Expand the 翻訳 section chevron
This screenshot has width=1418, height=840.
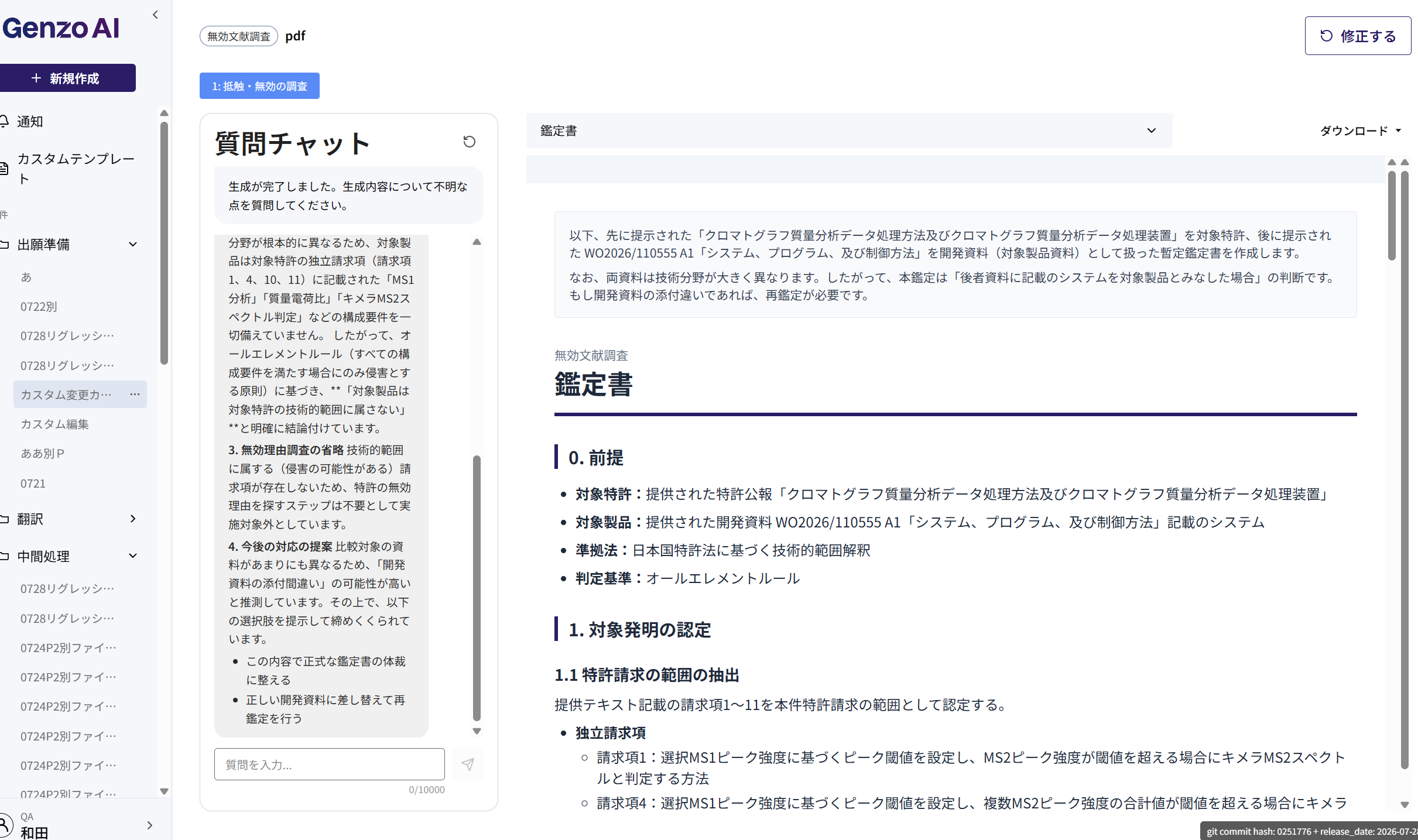point(133,519)
